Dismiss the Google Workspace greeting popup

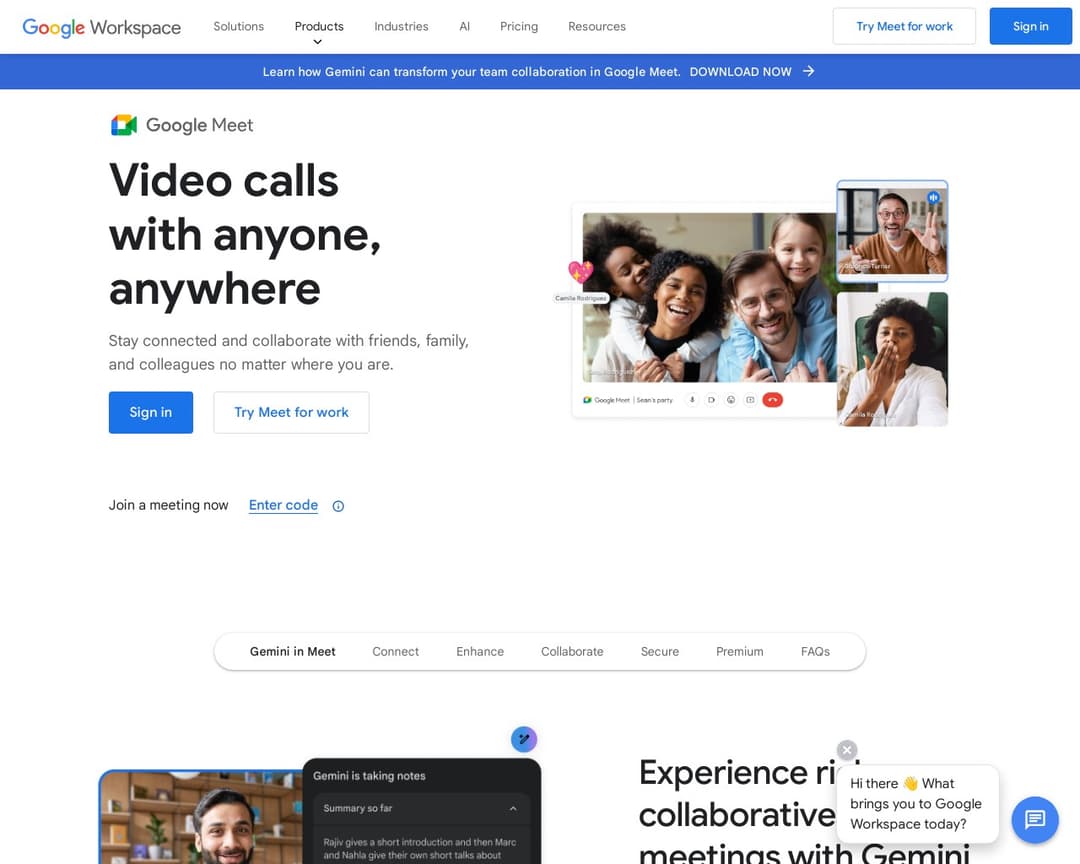[847, 750]
